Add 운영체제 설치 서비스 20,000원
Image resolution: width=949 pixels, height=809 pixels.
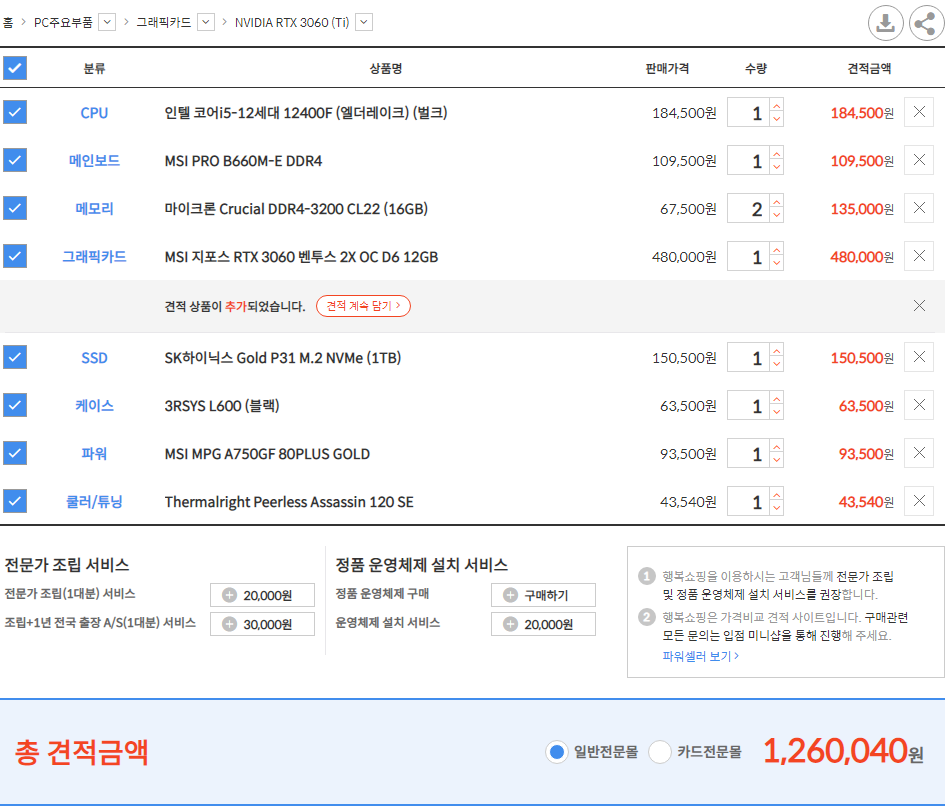pyautogui.click(x=543, y=624)
